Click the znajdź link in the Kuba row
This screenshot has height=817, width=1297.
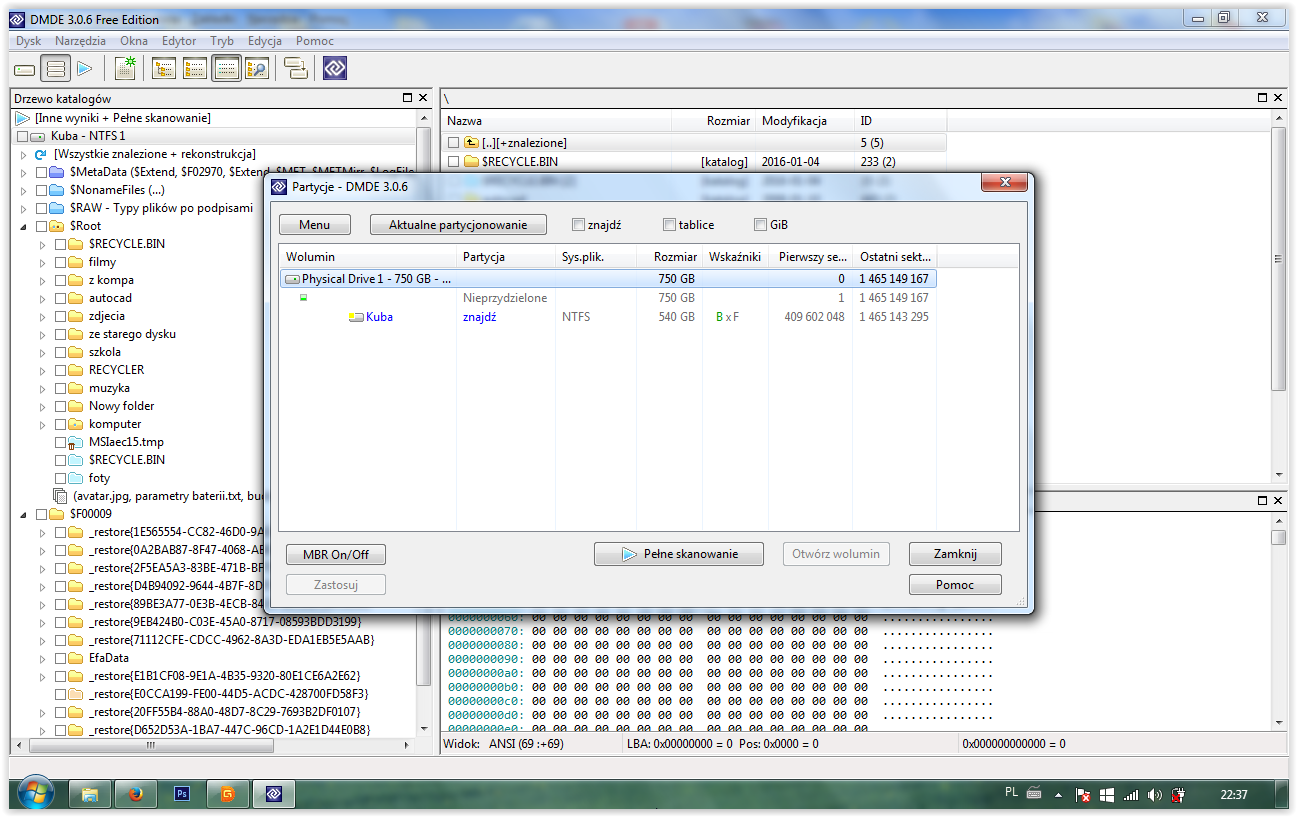point(480,317)
